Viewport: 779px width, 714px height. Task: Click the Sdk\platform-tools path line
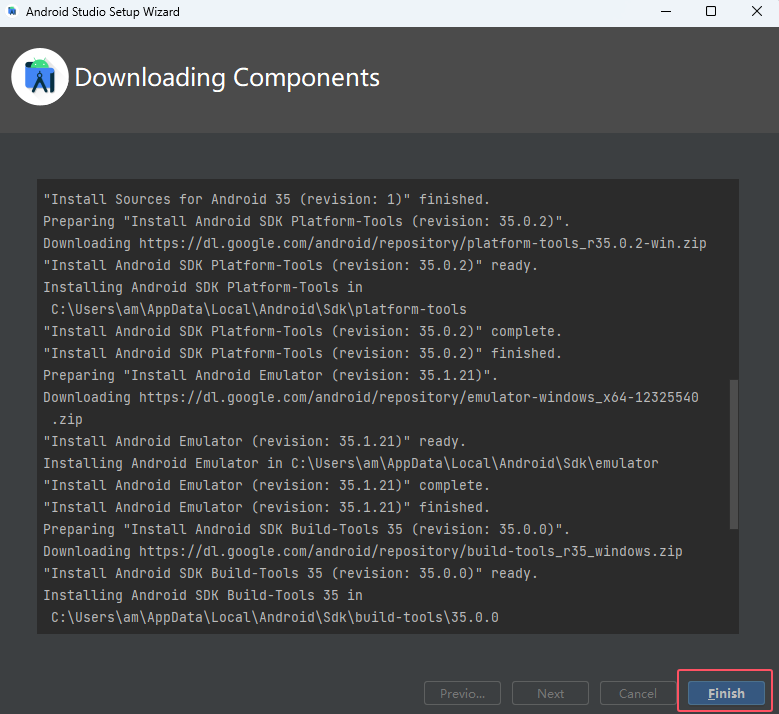(x=259, y=310)
